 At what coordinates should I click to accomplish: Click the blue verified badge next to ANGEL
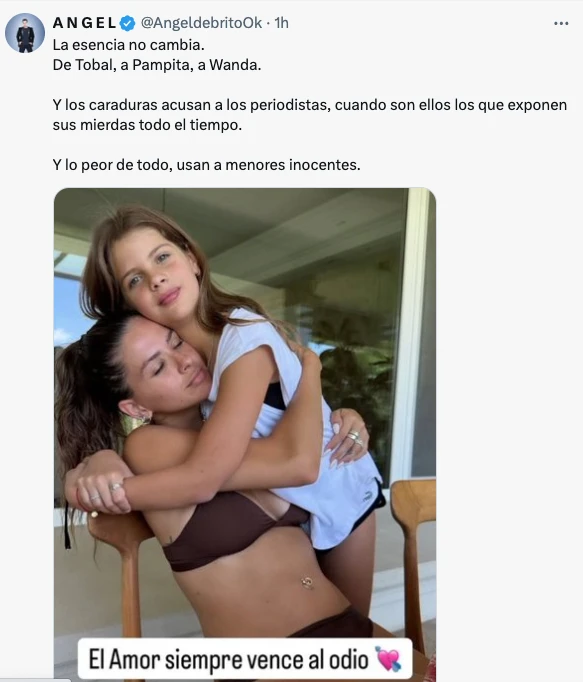click(x=127, y=23)
